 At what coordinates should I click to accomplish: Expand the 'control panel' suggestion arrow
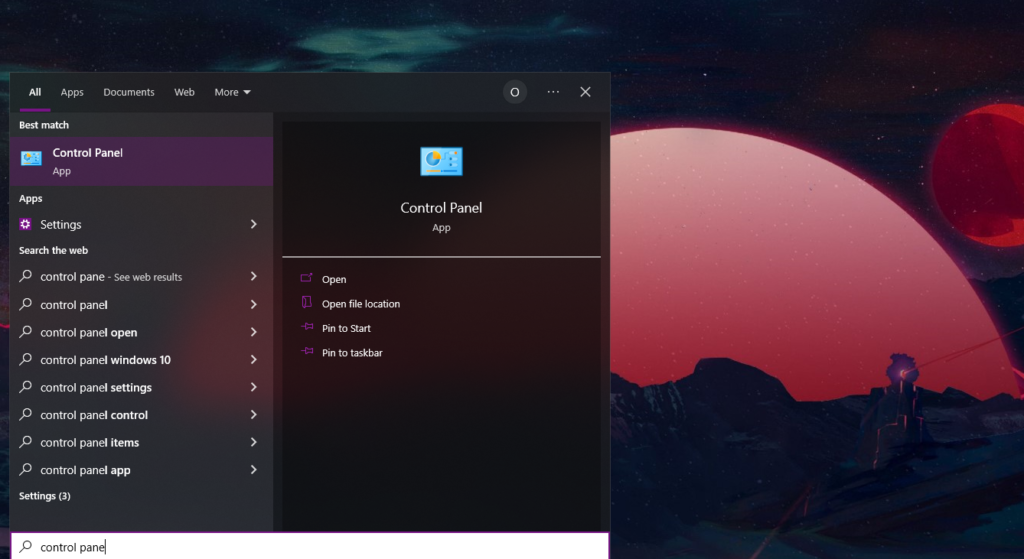click(253, 304)
